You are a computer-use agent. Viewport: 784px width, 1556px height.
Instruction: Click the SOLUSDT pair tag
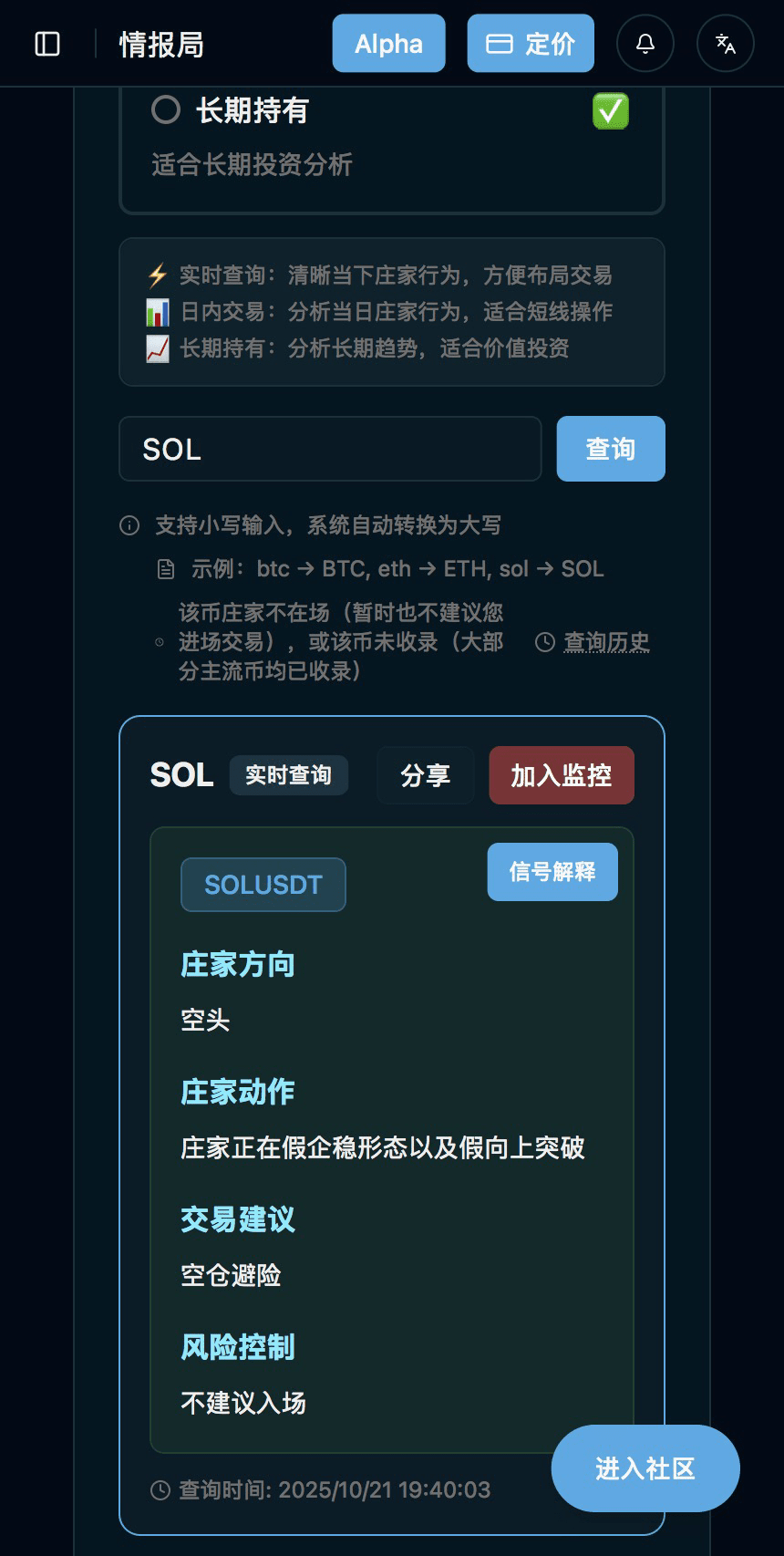tap(263, 885)
